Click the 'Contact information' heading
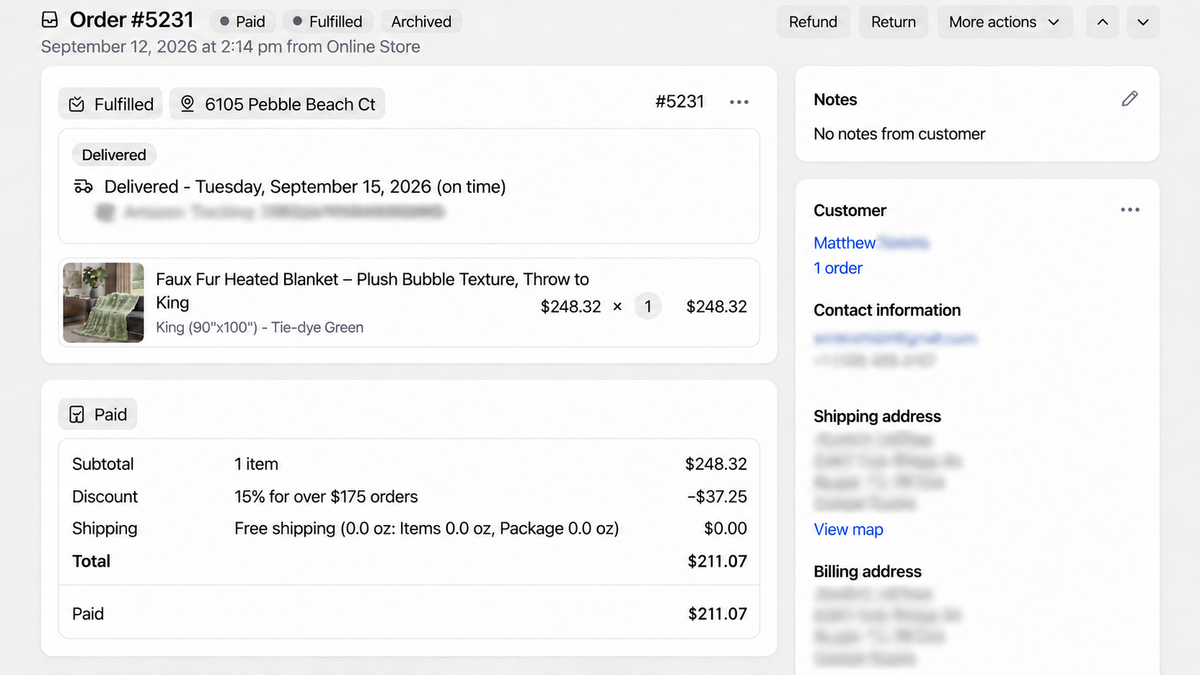The width and height of the screenshot is (1200, 675). (x=887, y=310)
